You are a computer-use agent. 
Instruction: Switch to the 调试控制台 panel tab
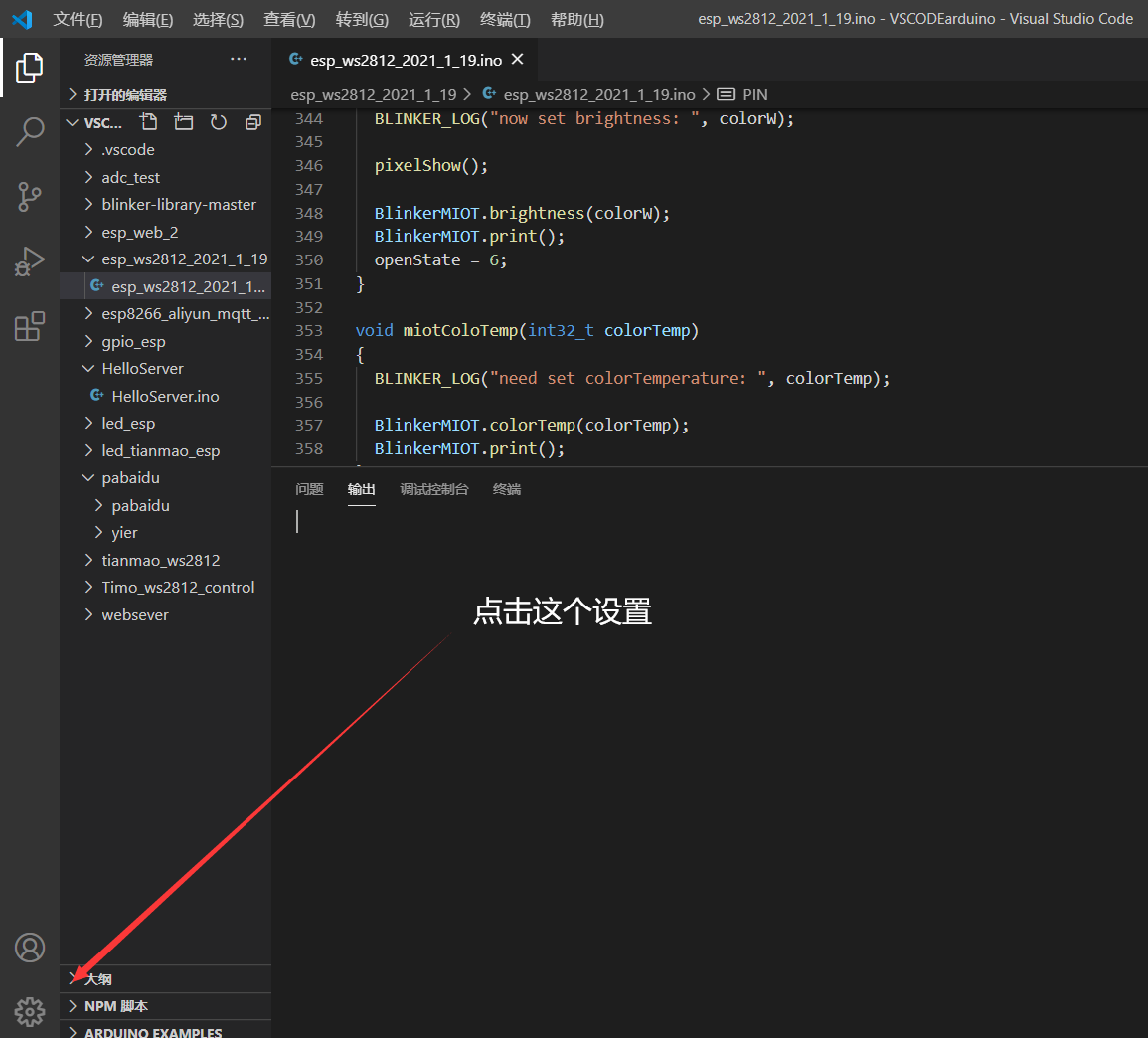(434, 489)
